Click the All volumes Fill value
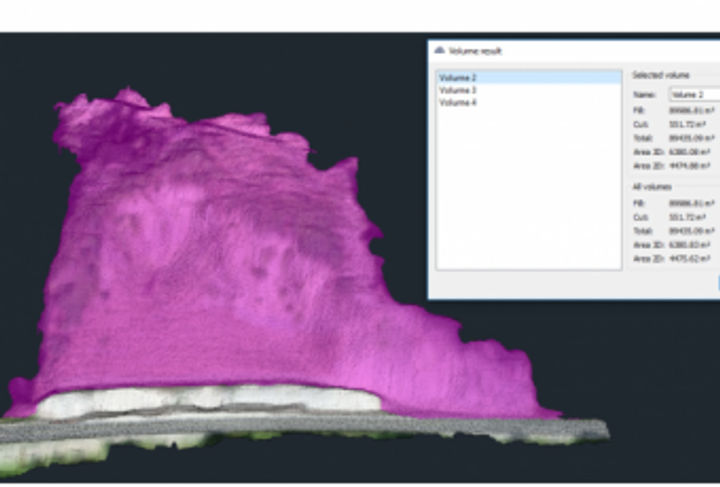 (x=692, y=203)
